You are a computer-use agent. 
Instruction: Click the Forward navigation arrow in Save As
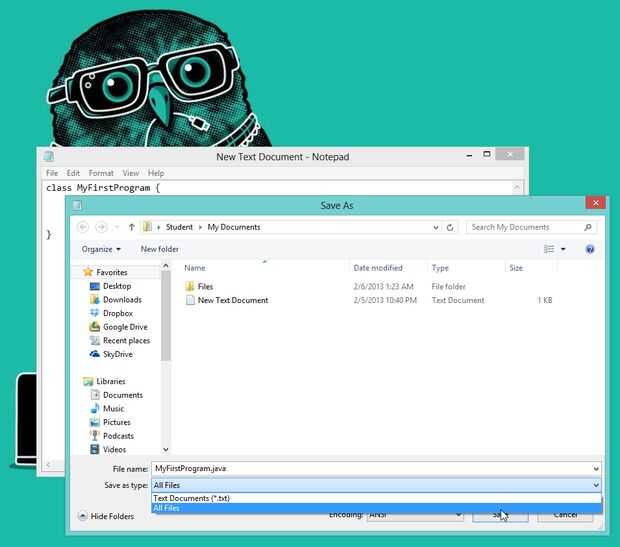click(x=101, y=227)
